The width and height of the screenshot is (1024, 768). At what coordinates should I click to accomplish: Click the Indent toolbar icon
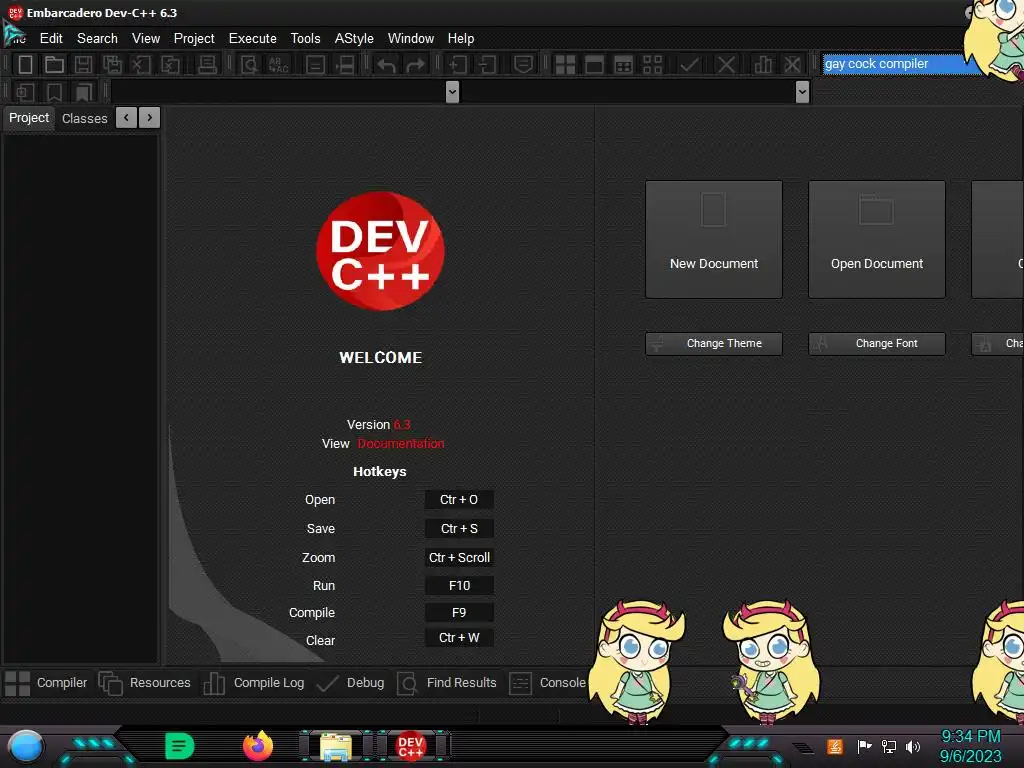click(457, 64)
